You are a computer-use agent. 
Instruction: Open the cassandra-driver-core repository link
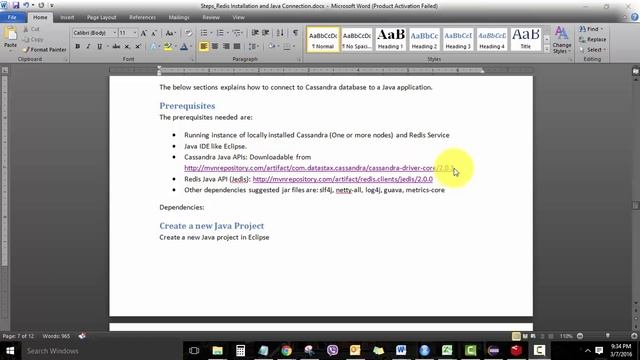tap(319, 168)
